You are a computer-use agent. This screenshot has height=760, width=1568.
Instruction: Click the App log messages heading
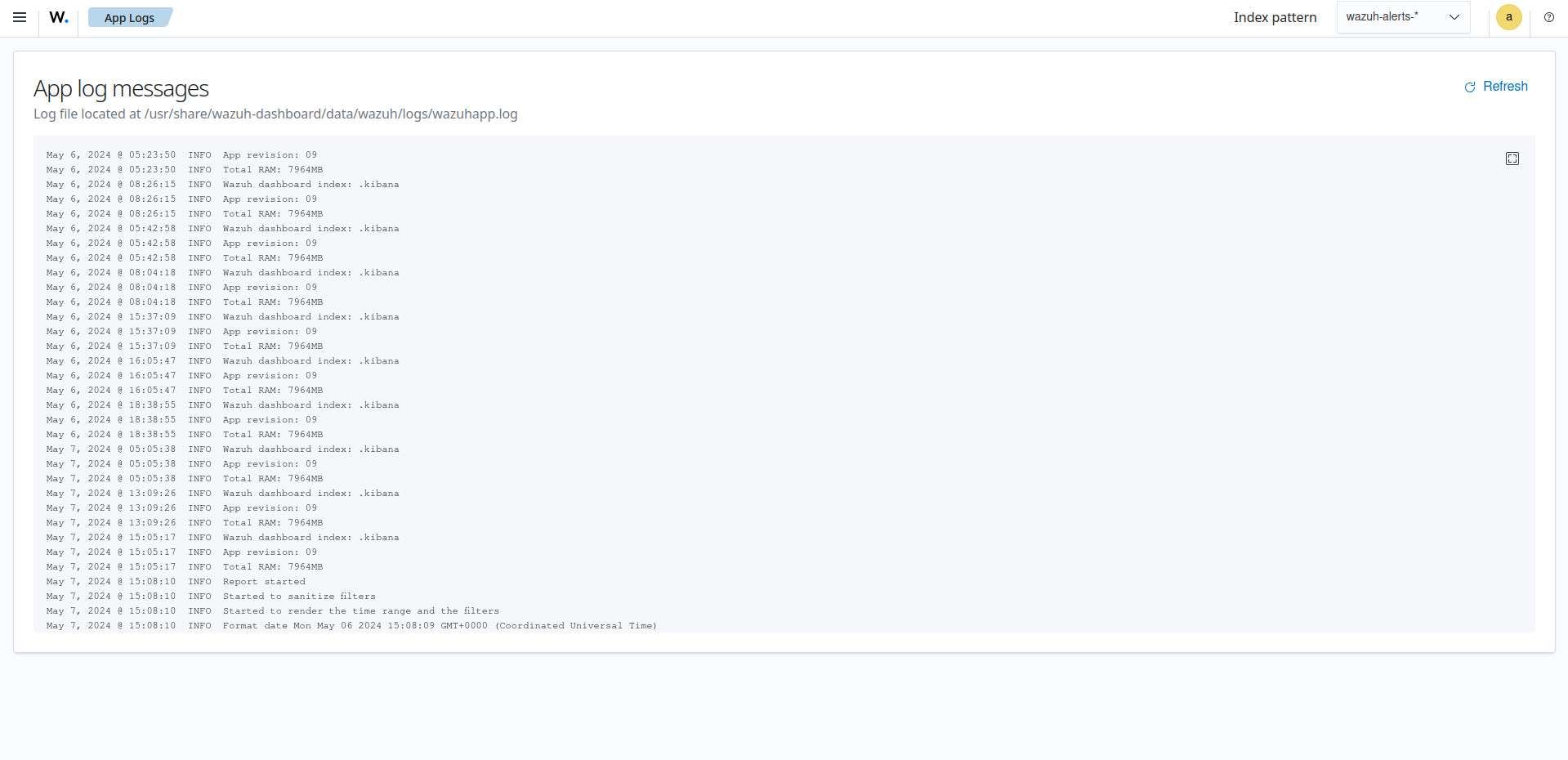click(121, 88)
